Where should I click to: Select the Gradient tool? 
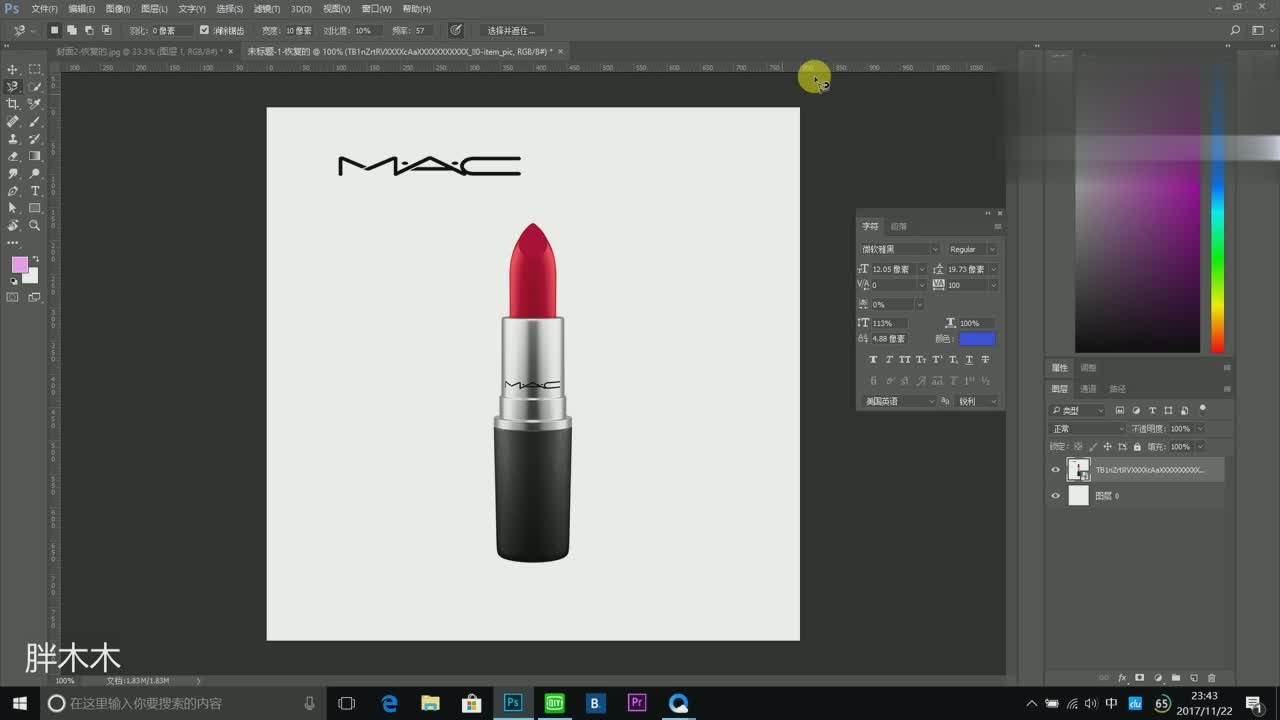(35, 156)
